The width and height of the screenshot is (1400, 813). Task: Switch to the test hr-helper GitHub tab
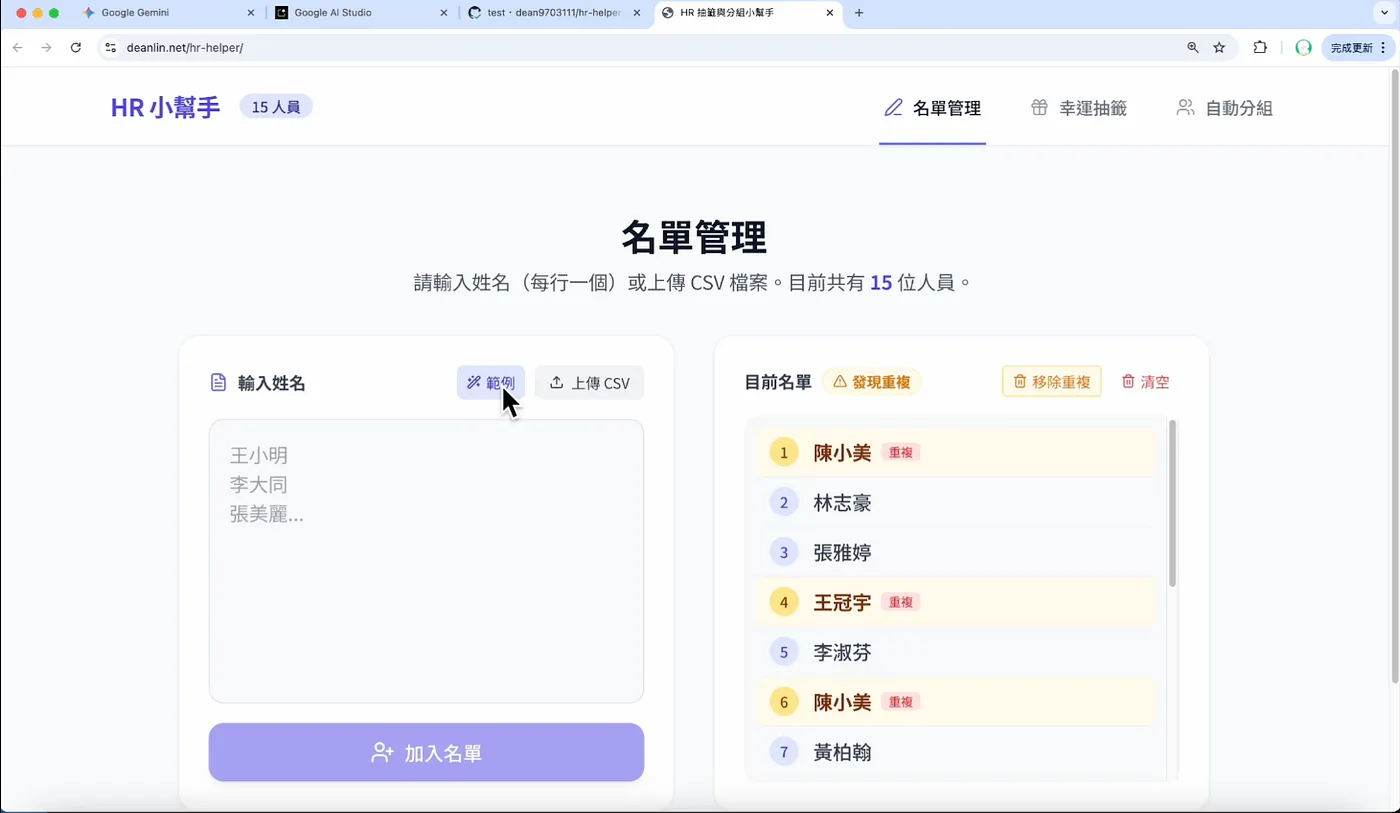tap(554, 13)
